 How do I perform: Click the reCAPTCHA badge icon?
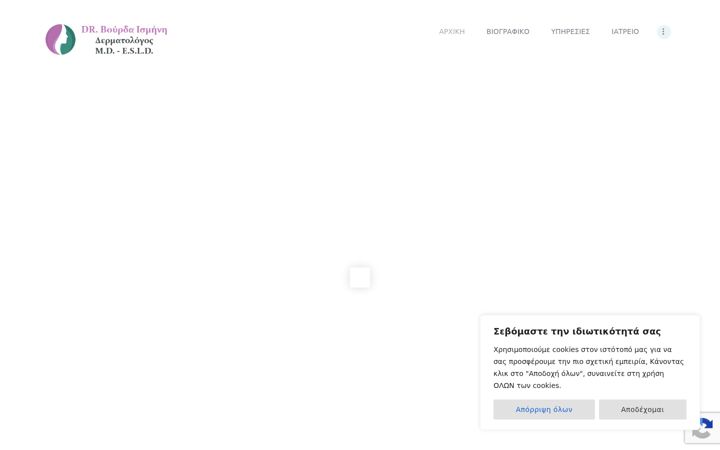[703, 428]
